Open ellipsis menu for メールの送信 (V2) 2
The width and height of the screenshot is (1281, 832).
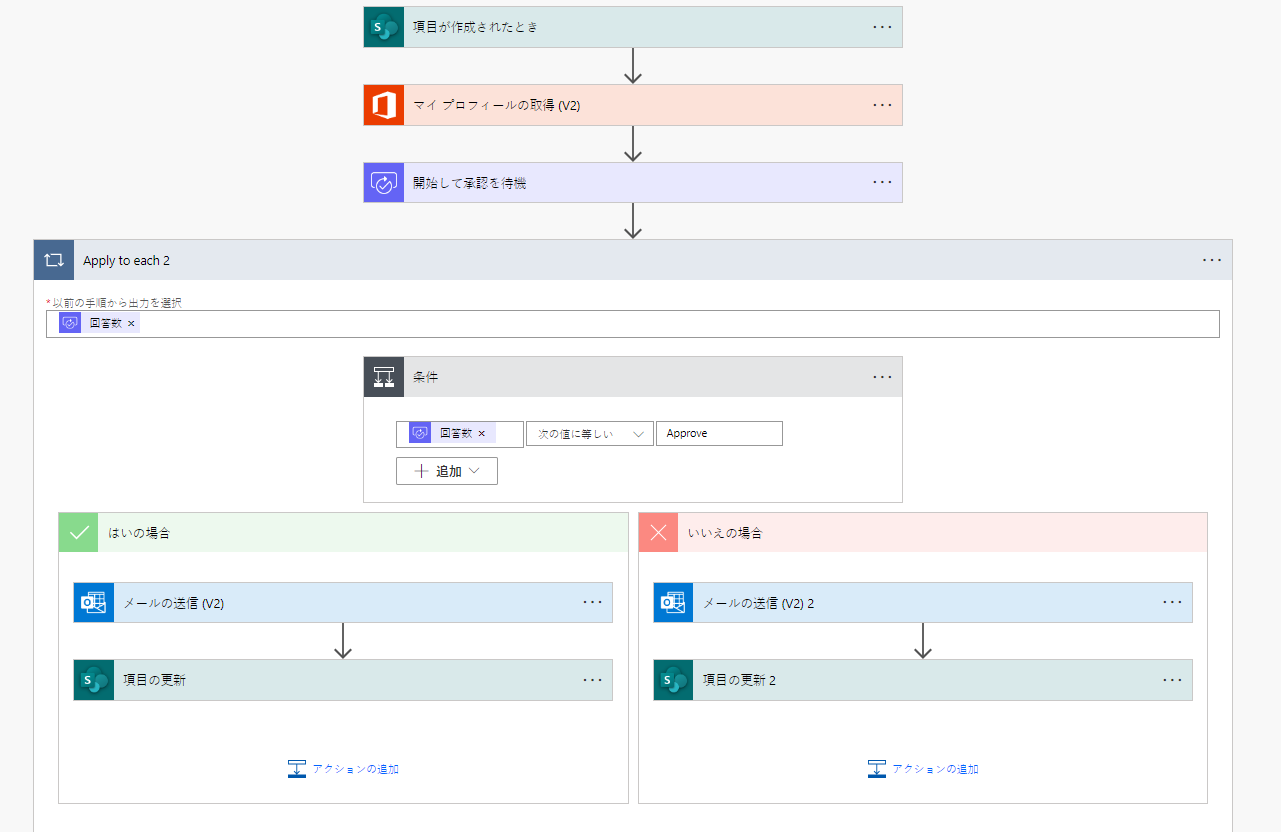click(1172, 603)
